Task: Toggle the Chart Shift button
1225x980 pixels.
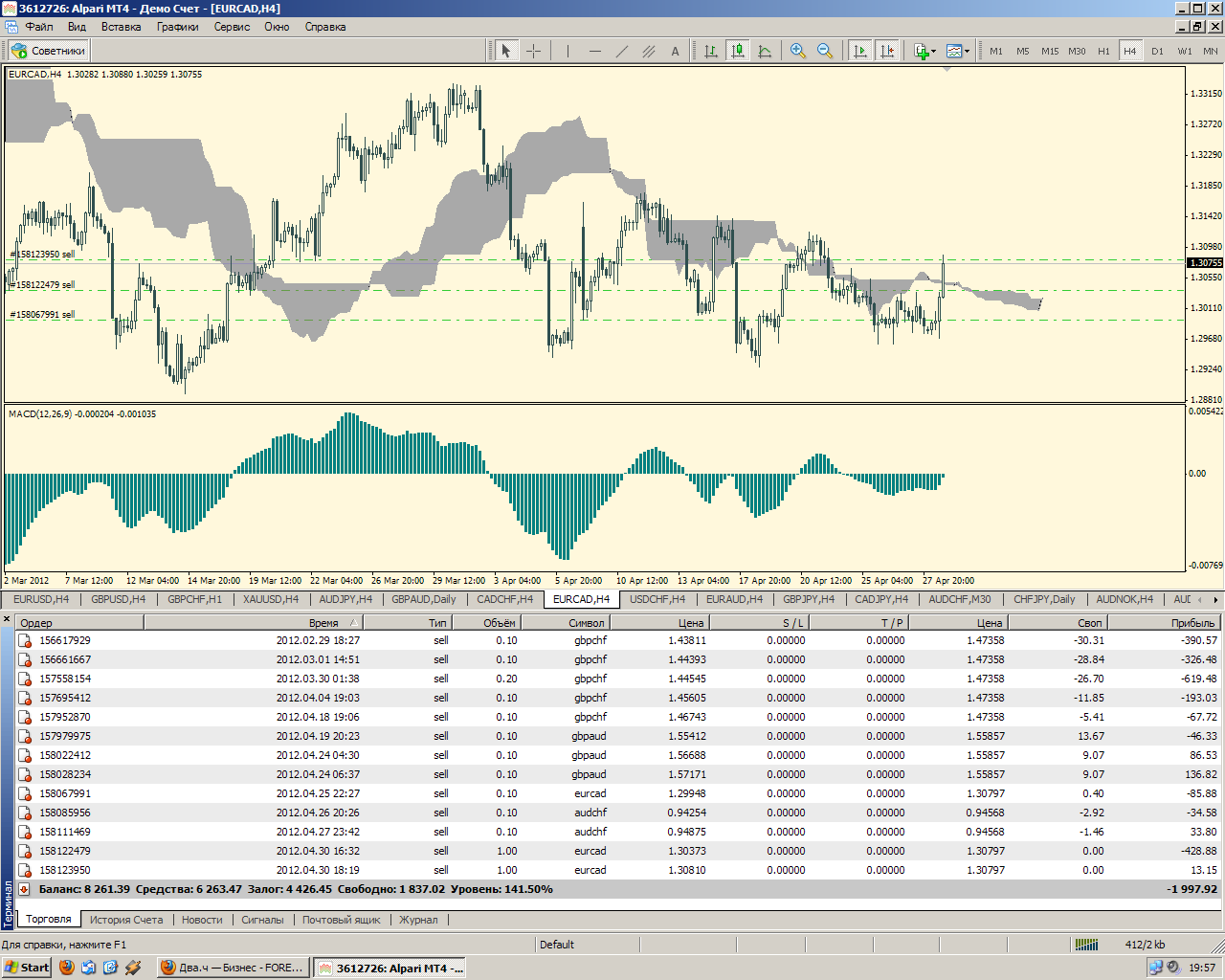Action: tap(887, 51)
